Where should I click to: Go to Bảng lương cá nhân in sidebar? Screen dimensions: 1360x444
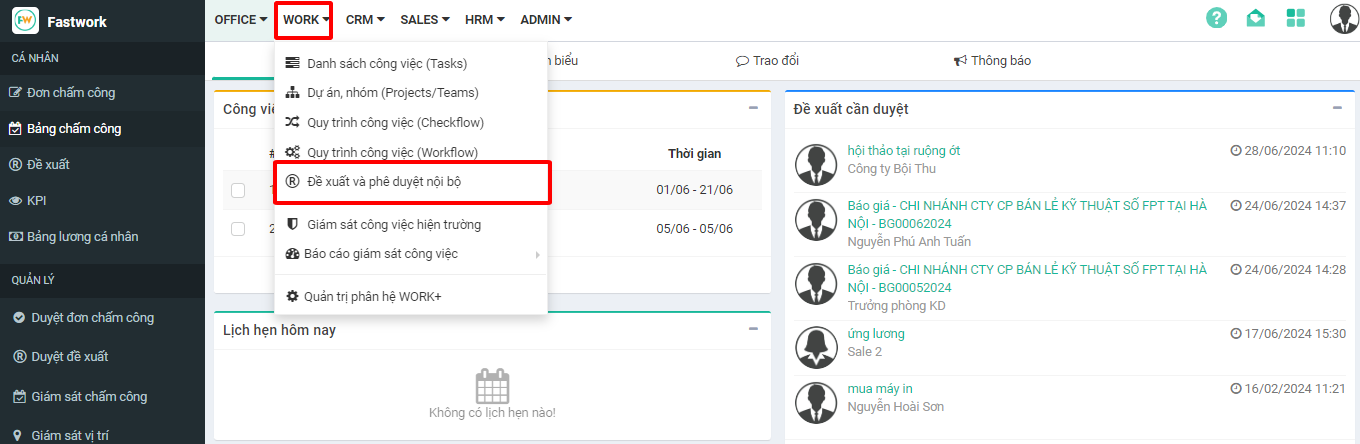pos(82,237)
